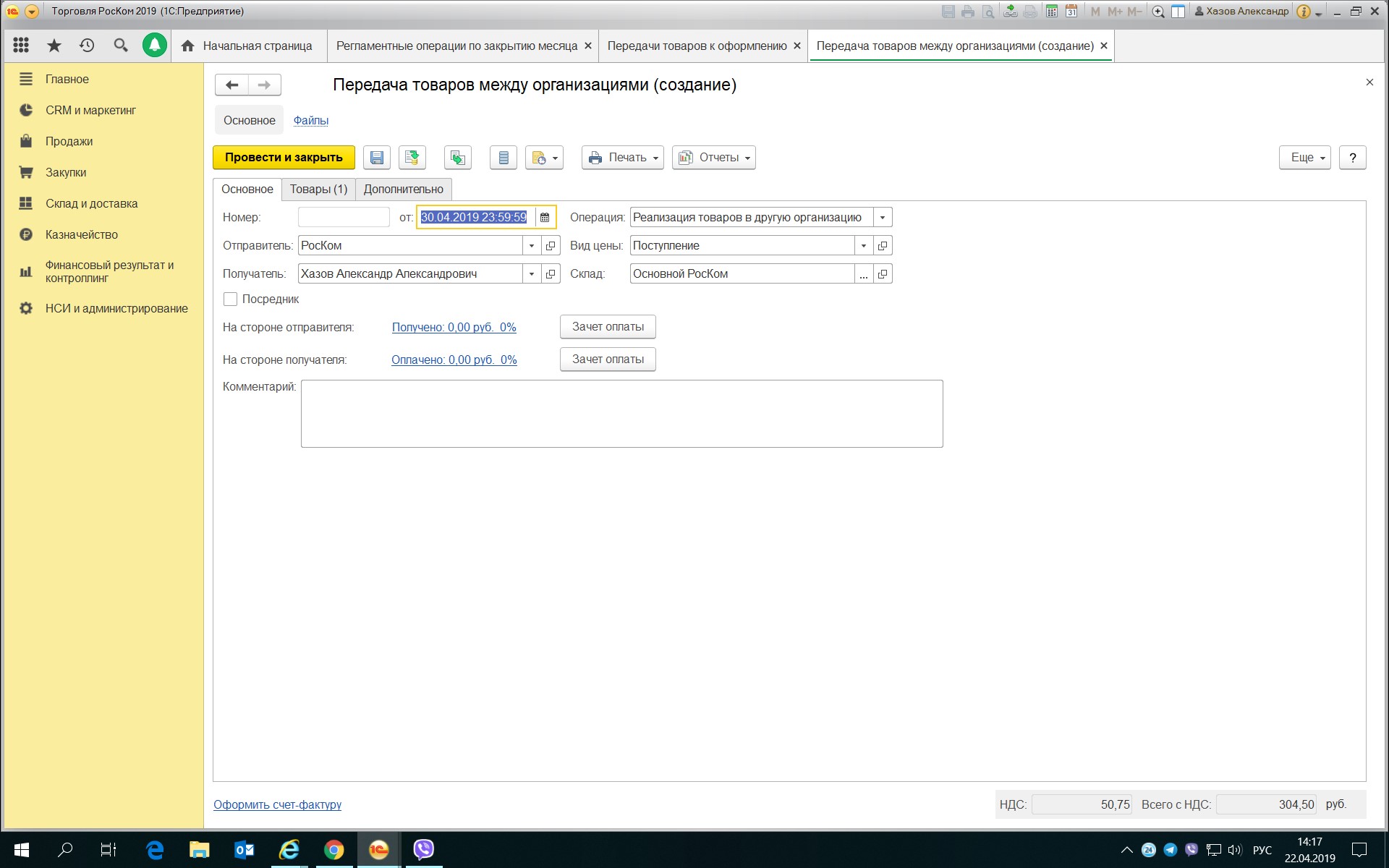The image size is (1389, 868).
Task: Click inside the Комментарий text field
Action: pos(621,414)
